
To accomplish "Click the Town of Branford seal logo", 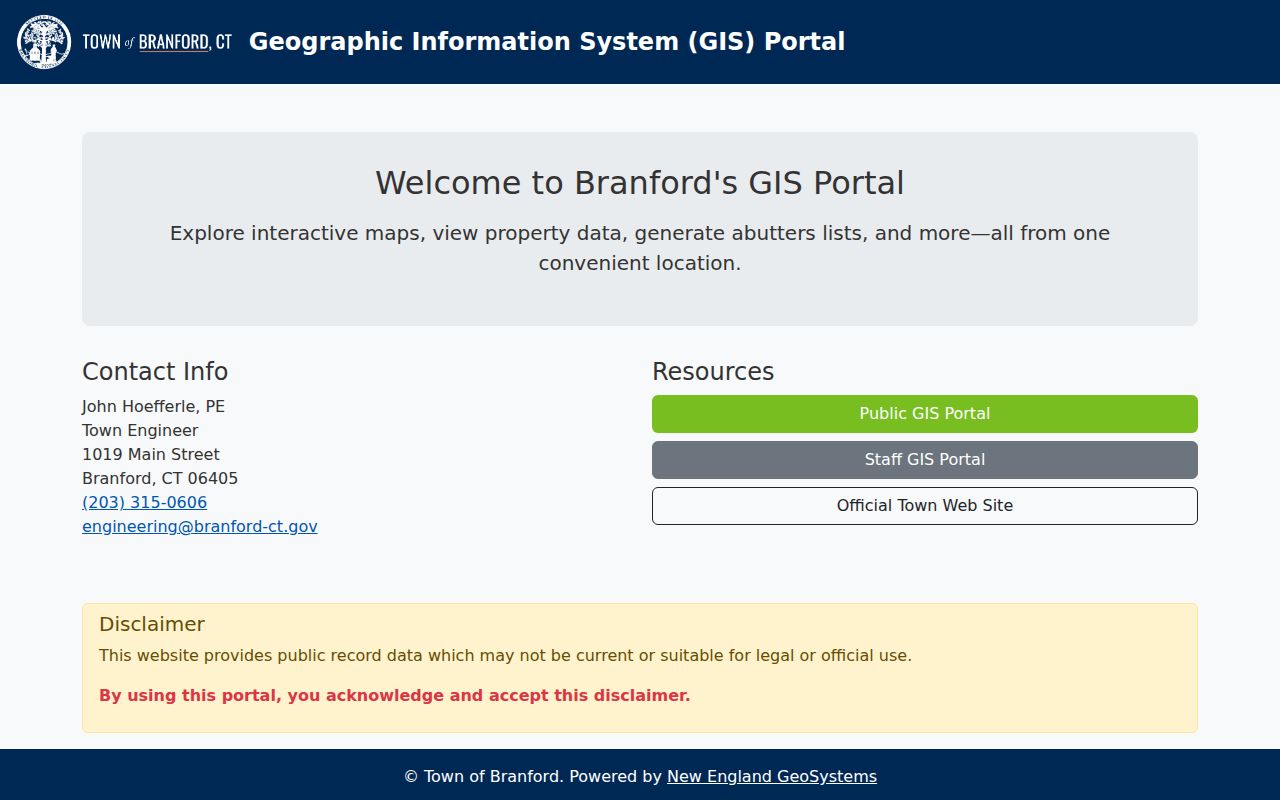I will tap(44, 42).
